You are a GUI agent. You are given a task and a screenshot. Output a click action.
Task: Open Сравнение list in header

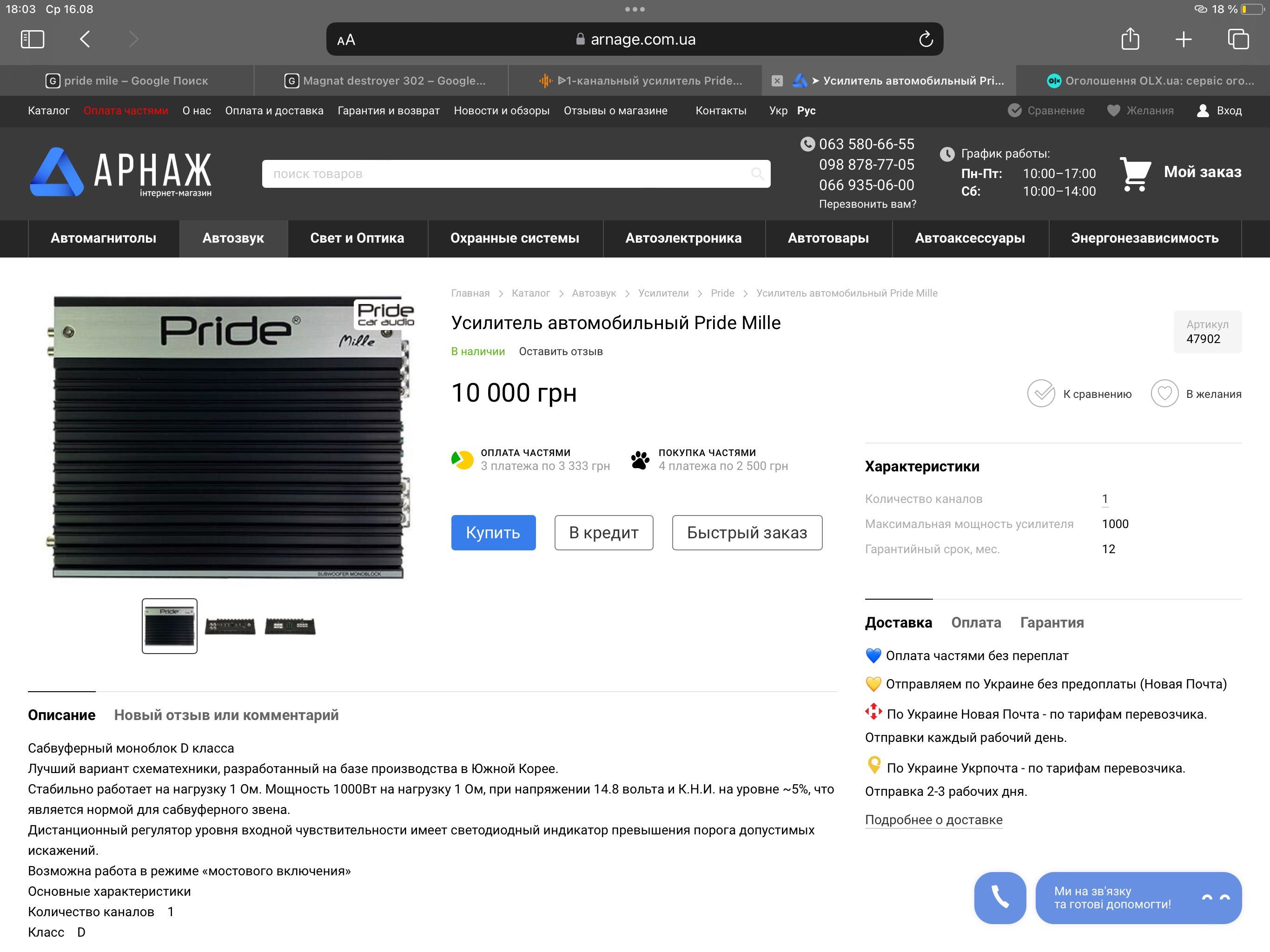[x=1046, y=111]
